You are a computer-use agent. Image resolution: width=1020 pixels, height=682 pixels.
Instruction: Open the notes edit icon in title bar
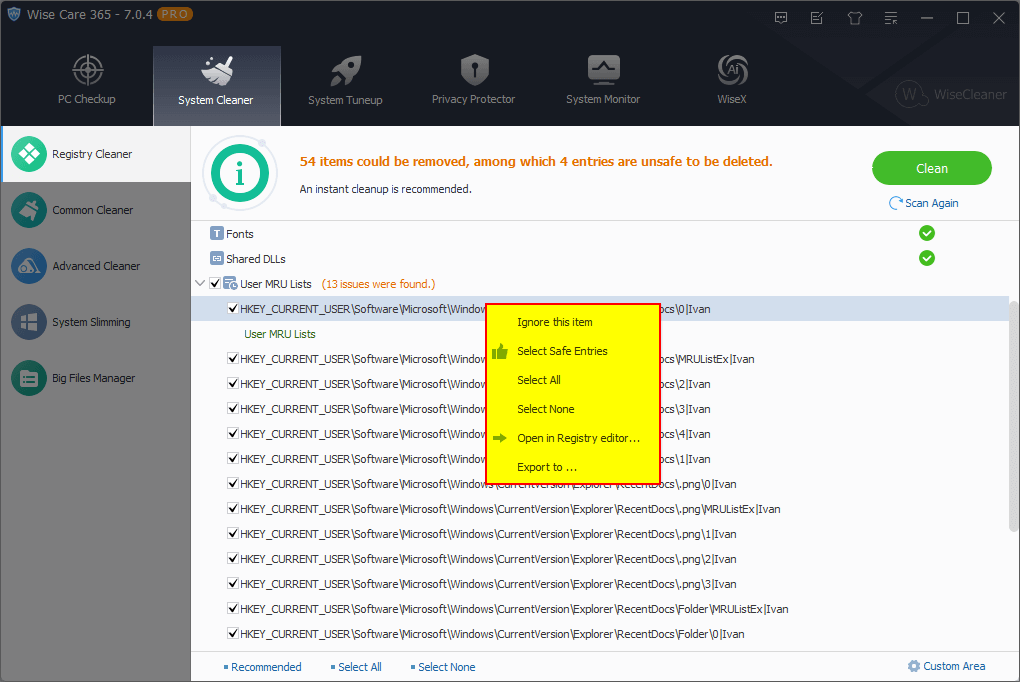(x=817, y=18)
